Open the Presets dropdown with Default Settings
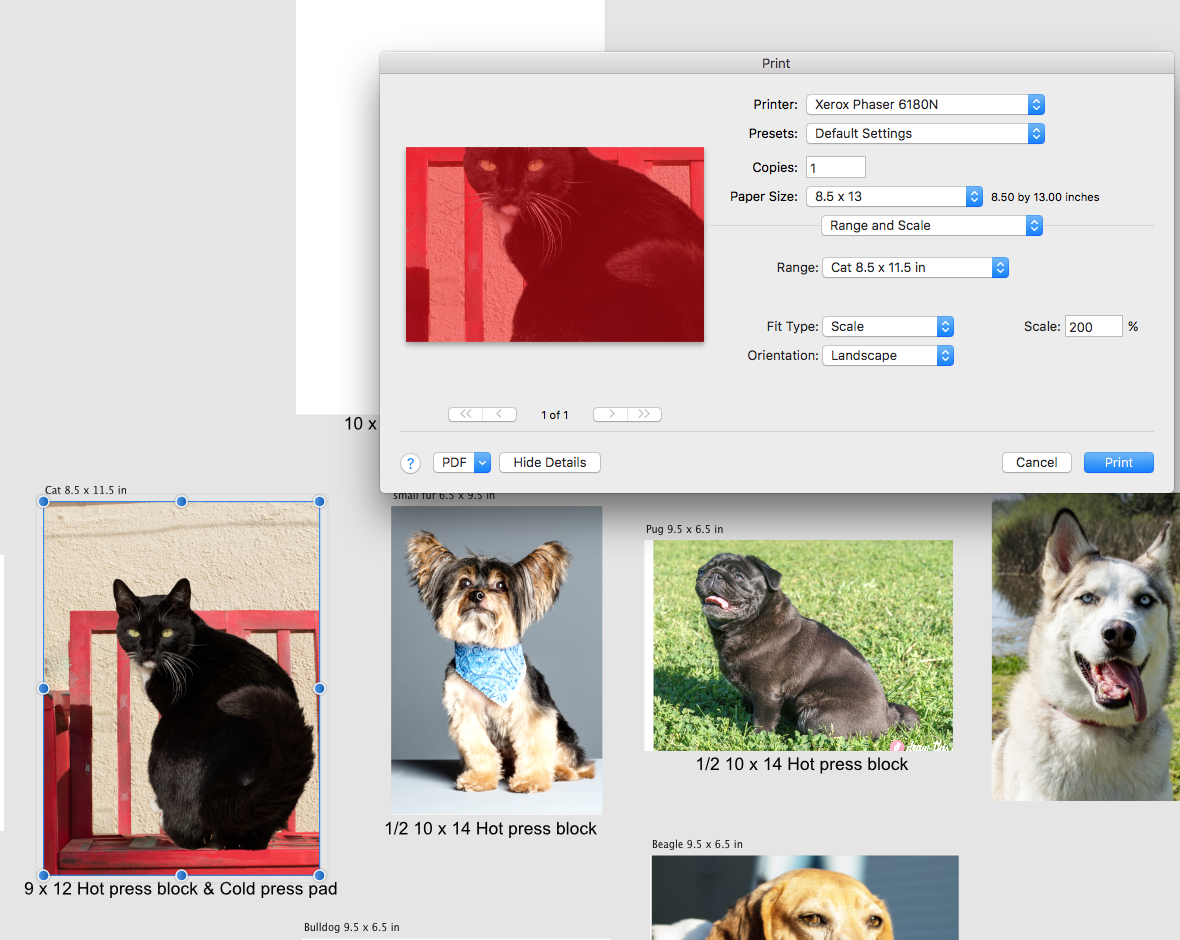 tap(925, 134)
